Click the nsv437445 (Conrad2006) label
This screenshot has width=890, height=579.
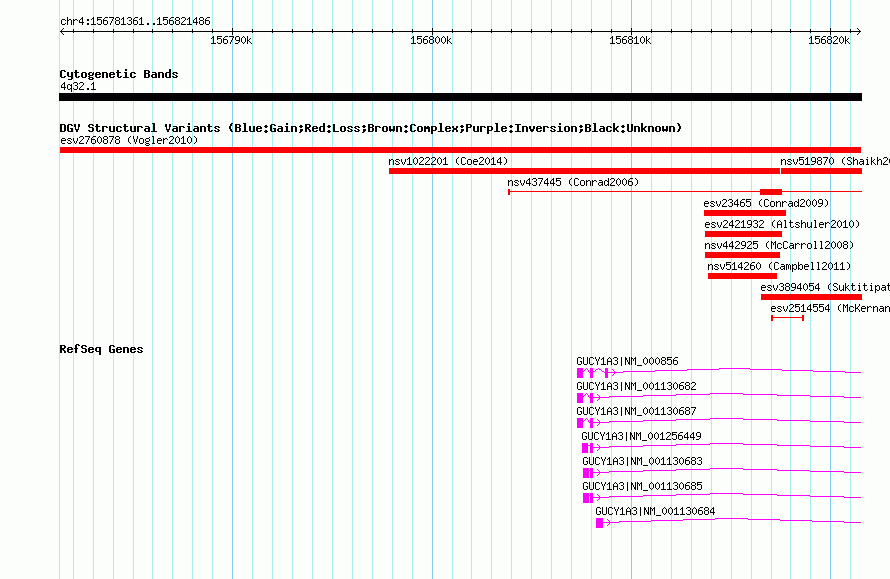coord(573,182)
